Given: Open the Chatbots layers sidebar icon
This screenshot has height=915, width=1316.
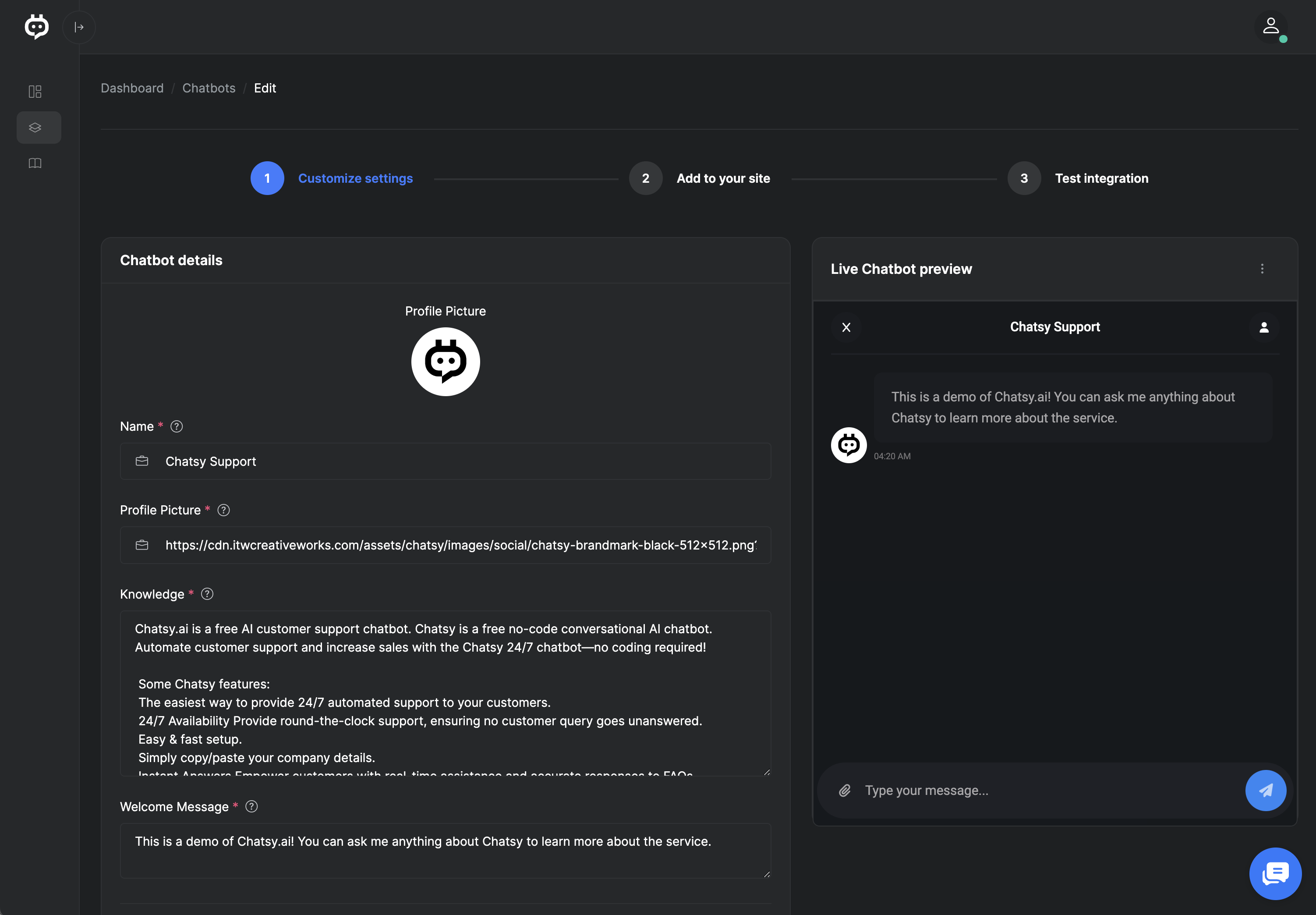Looking at the screenshot, I should tap(35, 127).
